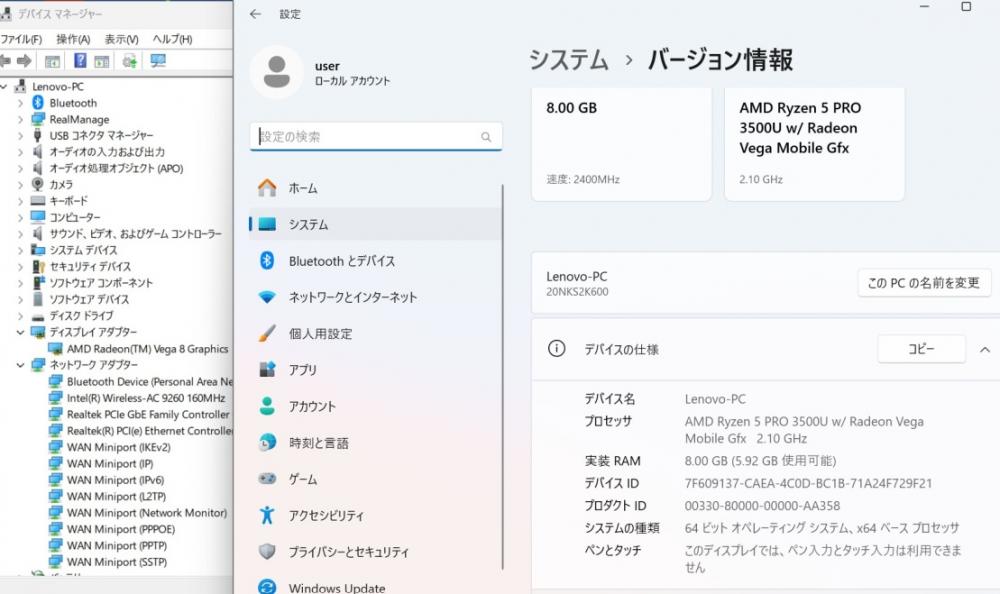Expand the Bluetooth tree node
This screenshot has height=594, width=1000.
point(20,103)
